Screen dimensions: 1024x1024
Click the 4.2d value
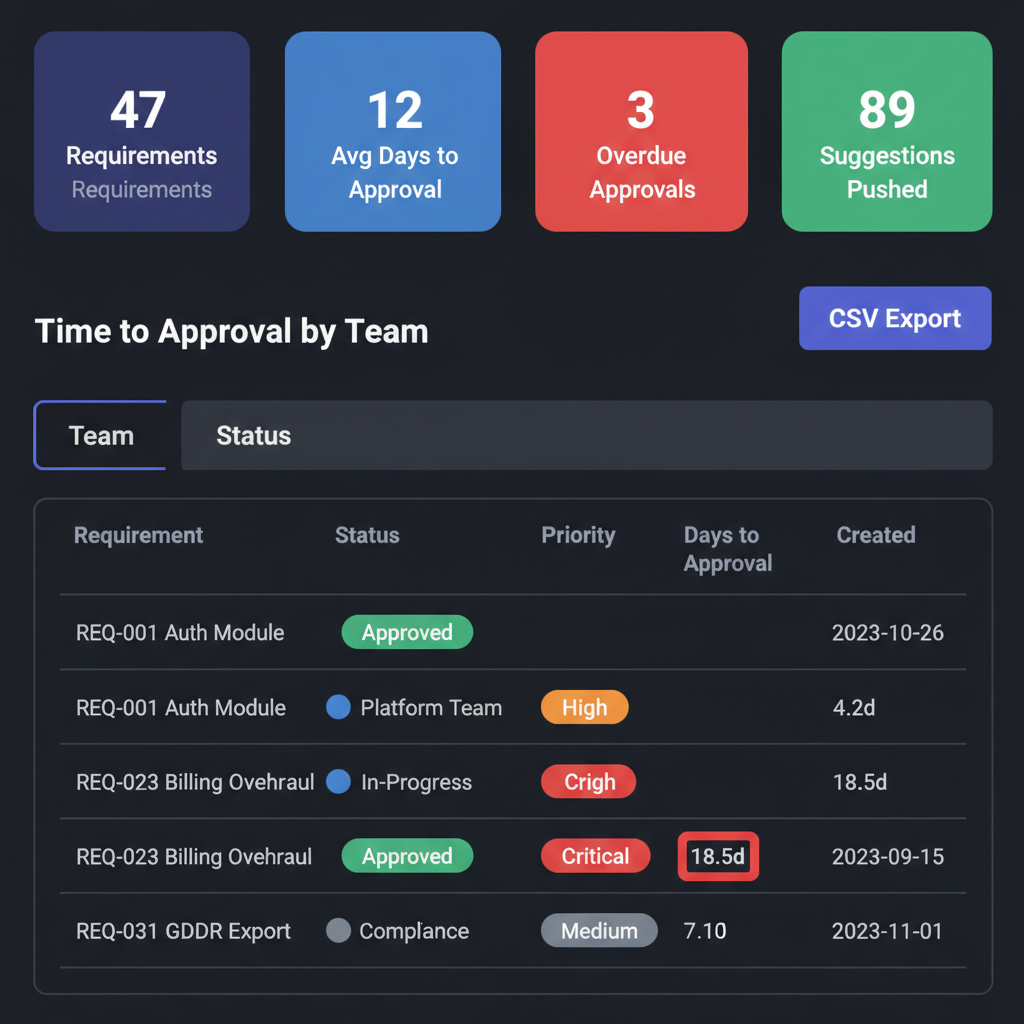point(854,708)
